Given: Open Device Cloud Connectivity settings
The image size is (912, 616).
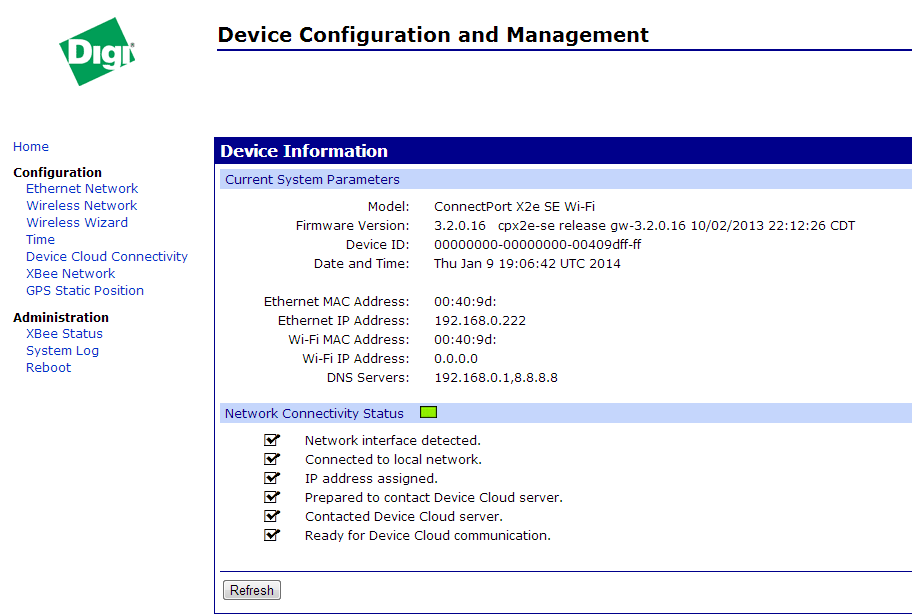Looking at the screenshot, I should [x=107, y=257].
